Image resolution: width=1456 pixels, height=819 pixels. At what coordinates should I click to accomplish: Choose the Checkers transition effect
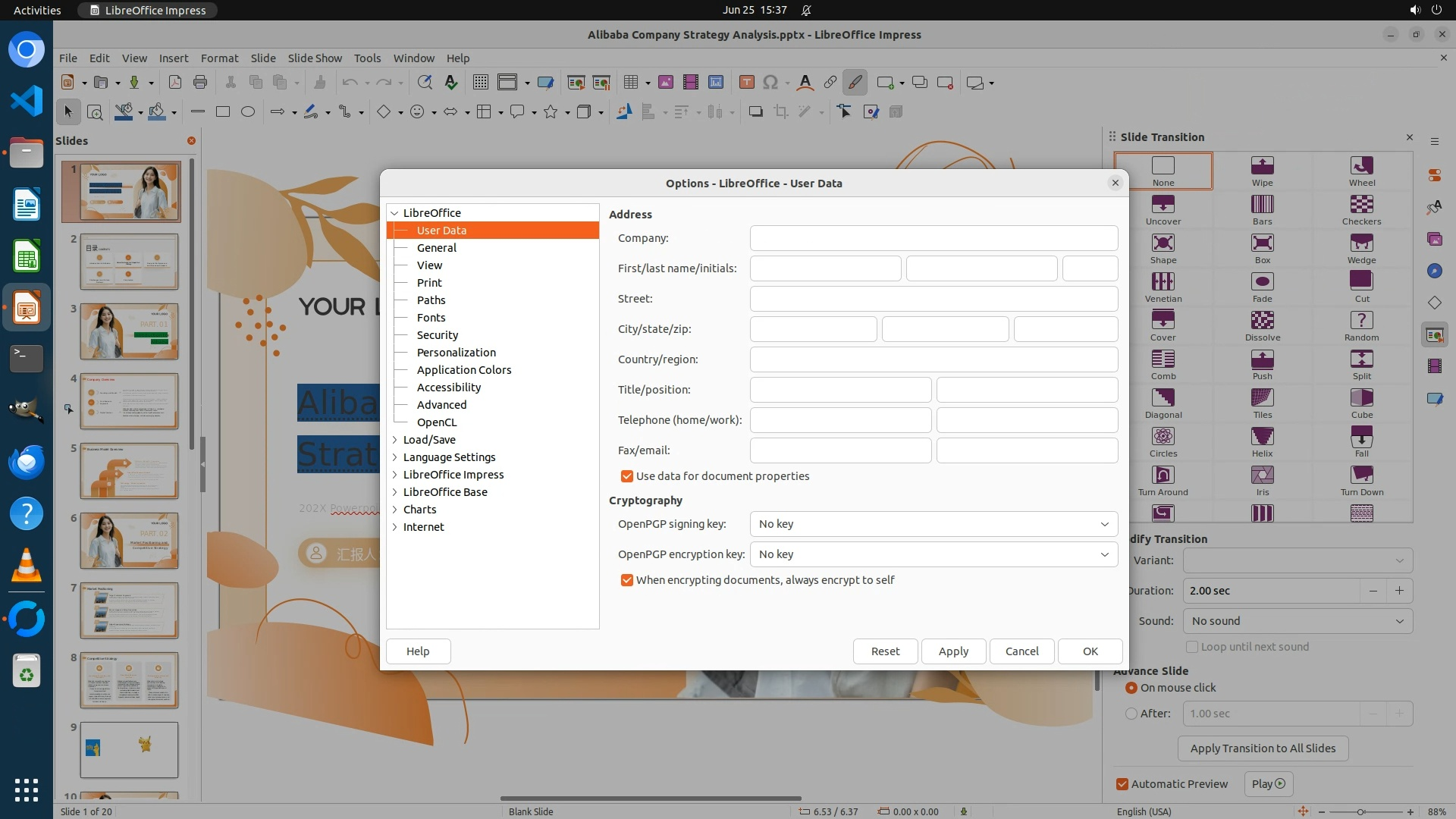tap(1361, 205)
